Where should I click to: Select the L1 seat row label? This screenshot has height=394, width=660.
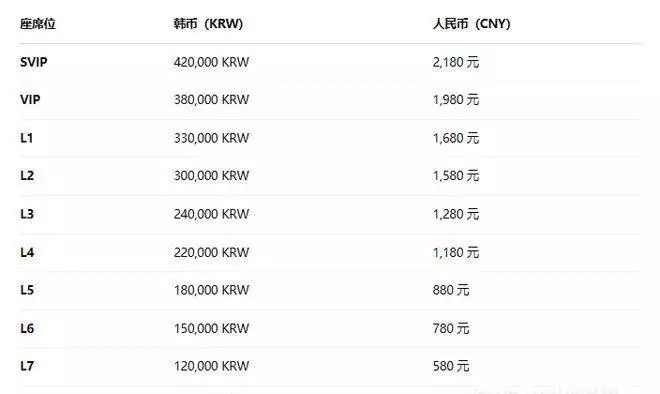(x=27, y=138)
